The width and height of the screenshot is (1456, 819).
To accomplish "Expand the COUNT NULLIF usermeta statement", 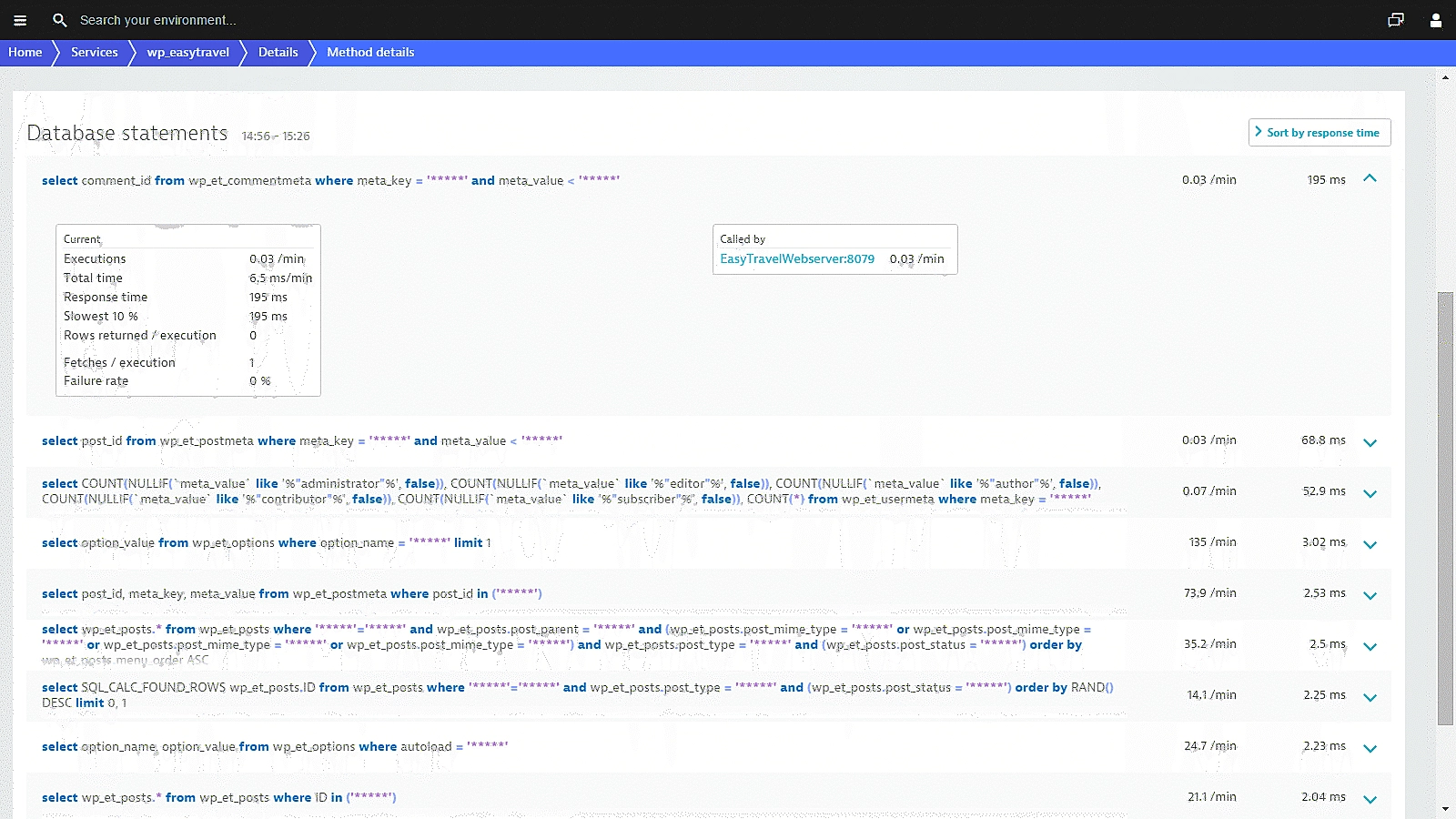I will tap(1370, 494).
